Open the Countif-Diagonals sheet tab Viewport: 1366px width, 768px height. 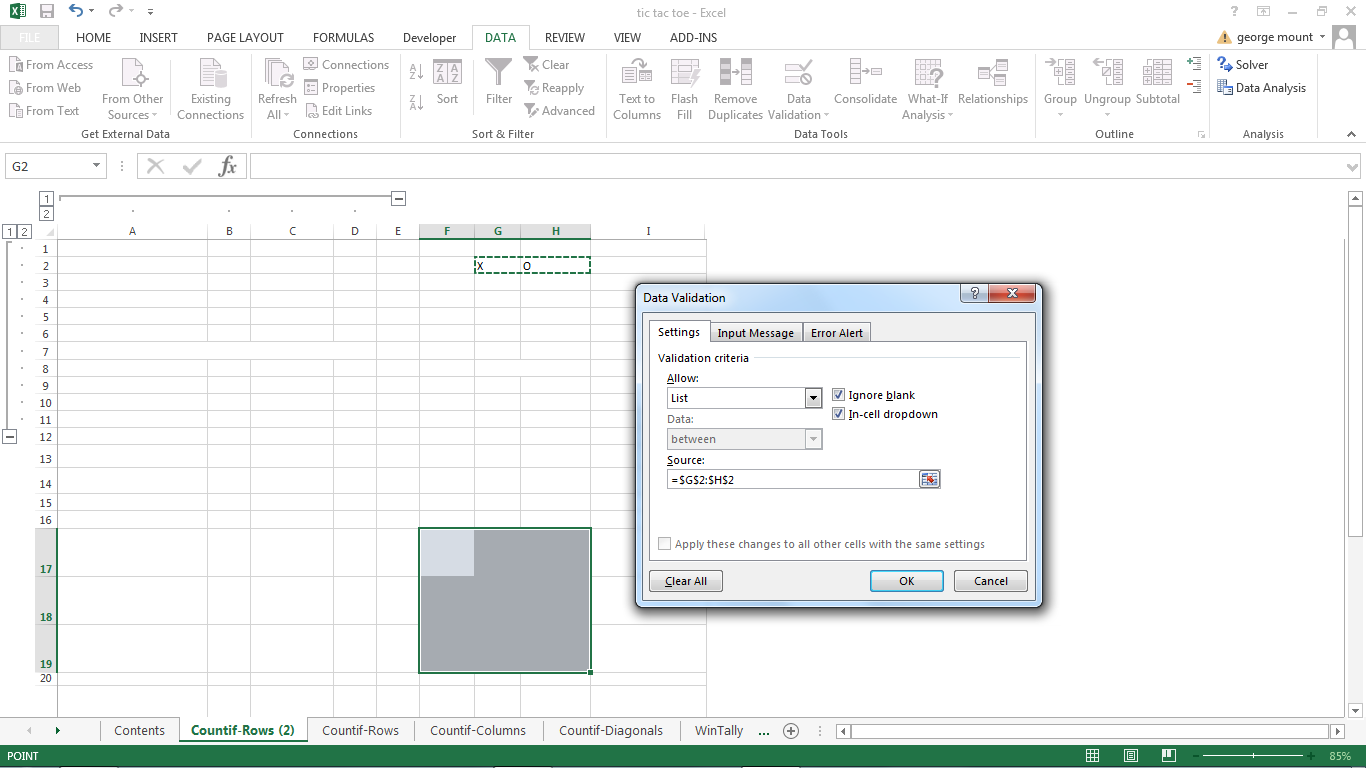[x=610, y=731]
